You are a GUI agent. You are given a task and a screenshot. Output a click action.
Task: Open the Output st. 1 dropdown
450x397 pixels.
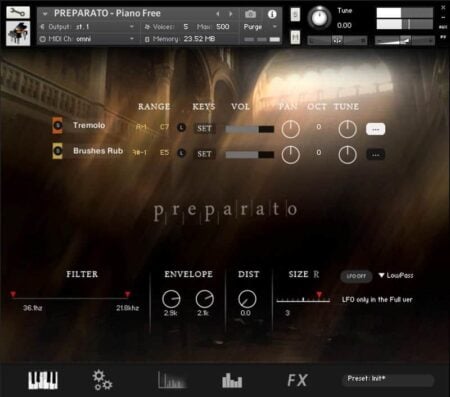87,27
